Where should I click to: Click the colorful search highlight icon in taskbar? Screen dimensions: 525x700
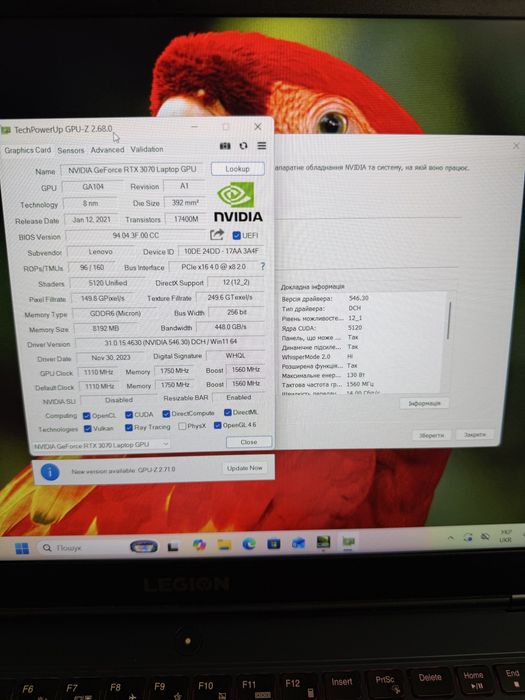pyautogui.click(x=144, y=546)
